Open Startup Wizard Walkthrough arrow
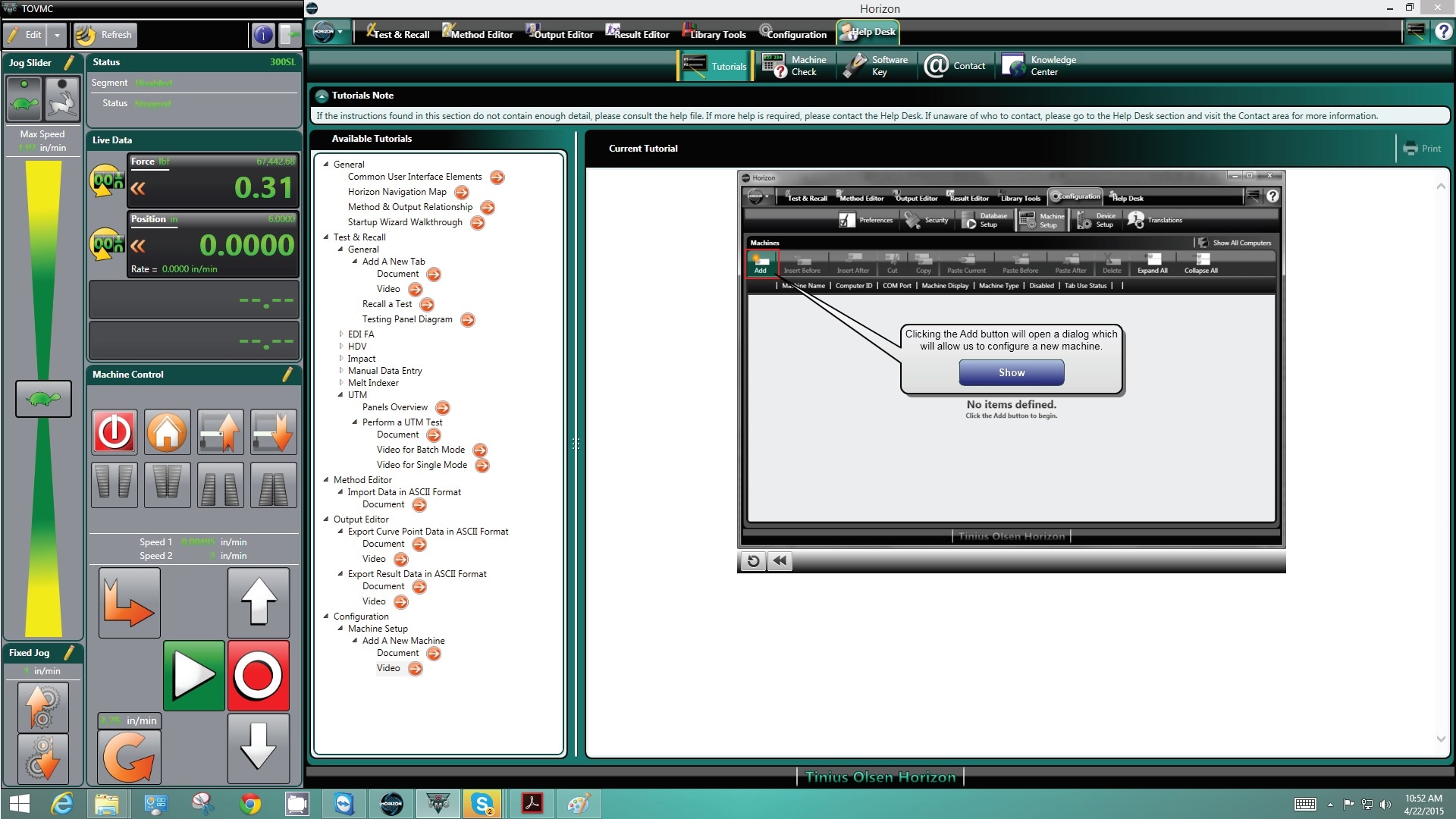1456x819 pixels. click(478, 223)
